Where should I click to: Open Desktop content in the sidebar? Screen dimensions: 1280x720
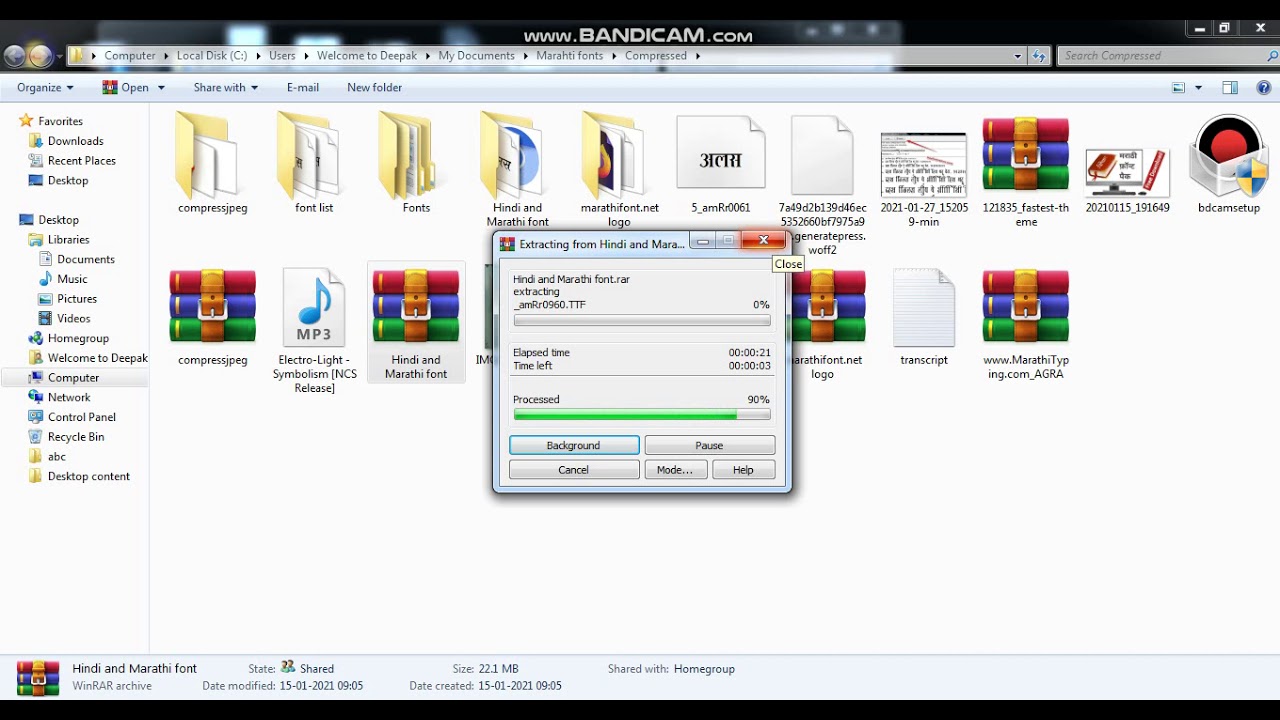88,477
